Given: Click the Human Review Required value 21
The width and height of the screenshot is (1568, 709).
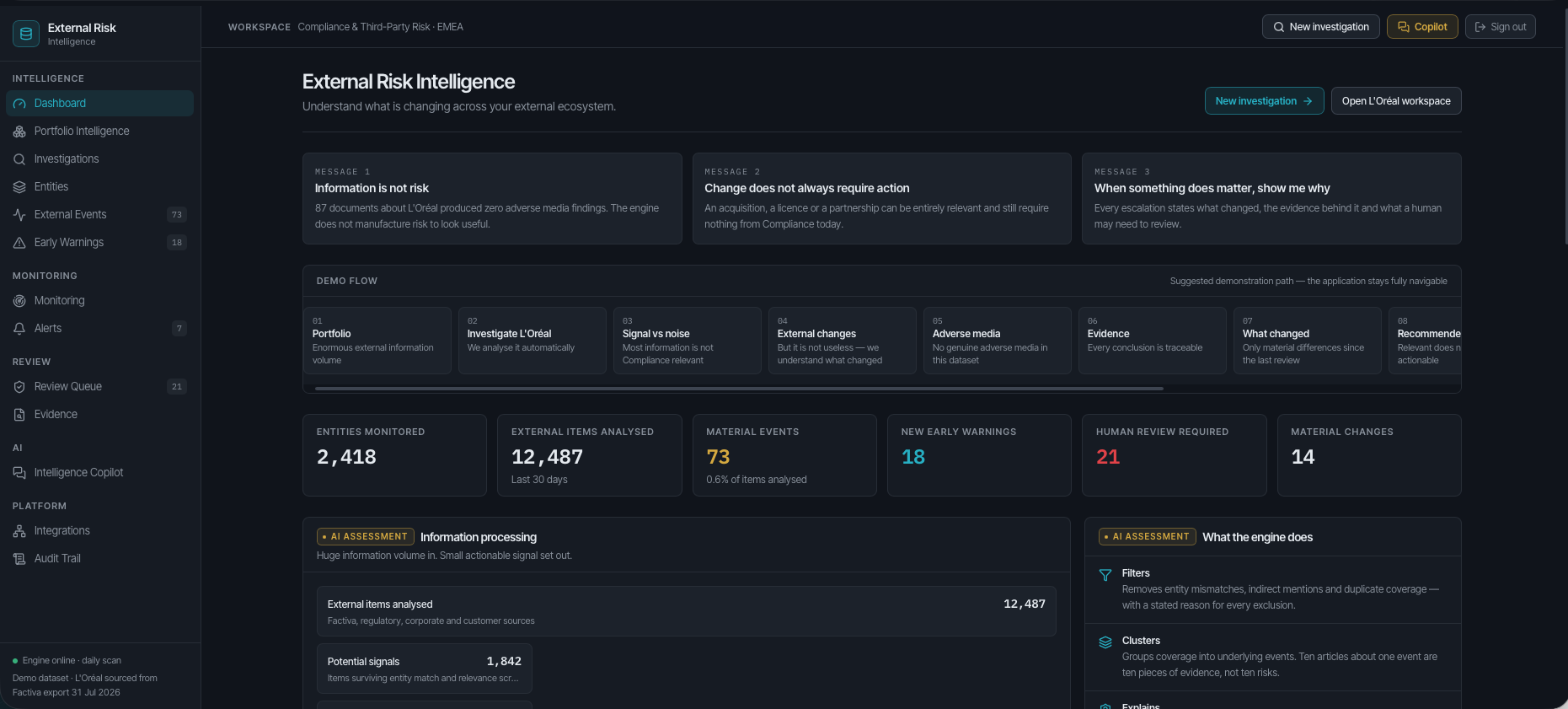Looking at the screenshot, I should (1108, 457).
